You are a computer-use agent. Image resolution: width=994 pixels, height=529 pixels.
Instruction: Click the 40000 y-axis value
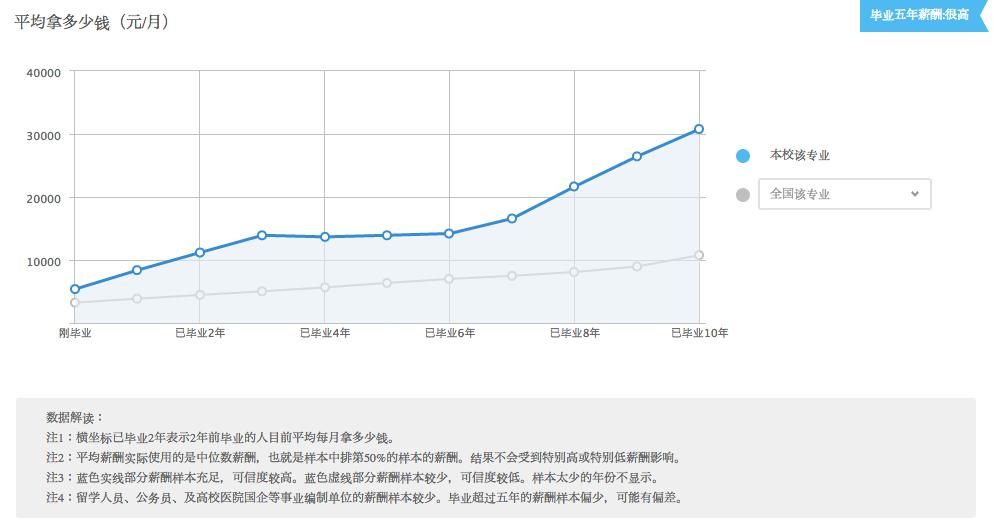[x=44, y=73]
